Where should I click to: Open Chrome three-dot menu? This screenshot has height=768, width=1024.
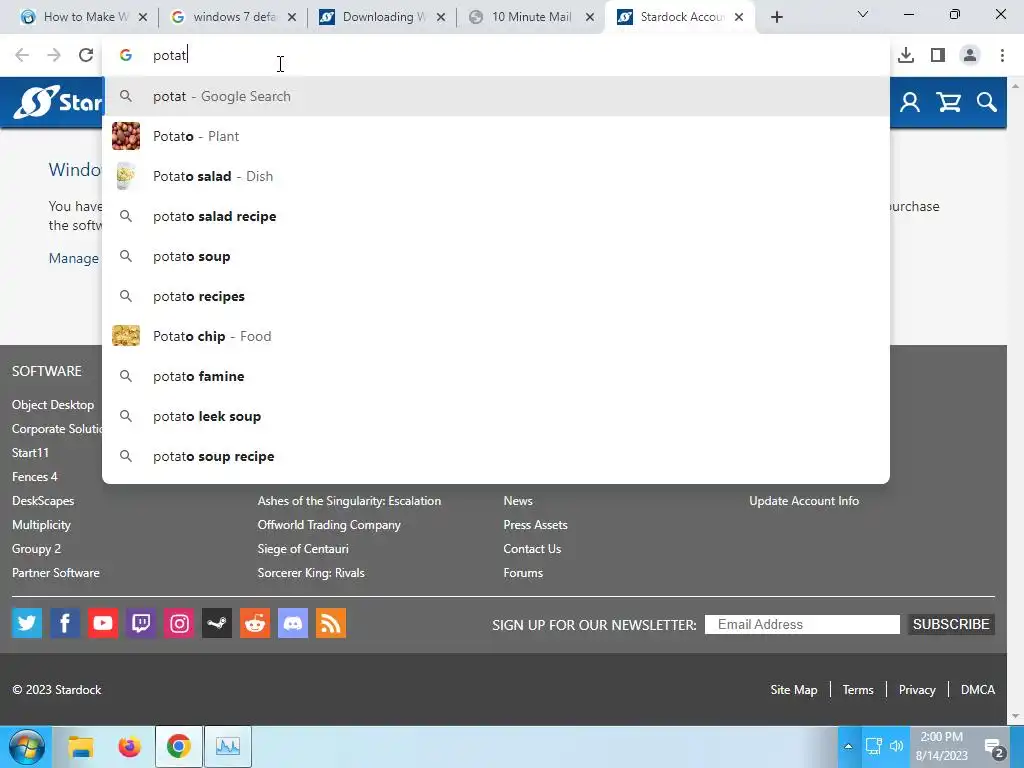[1002, 55]
